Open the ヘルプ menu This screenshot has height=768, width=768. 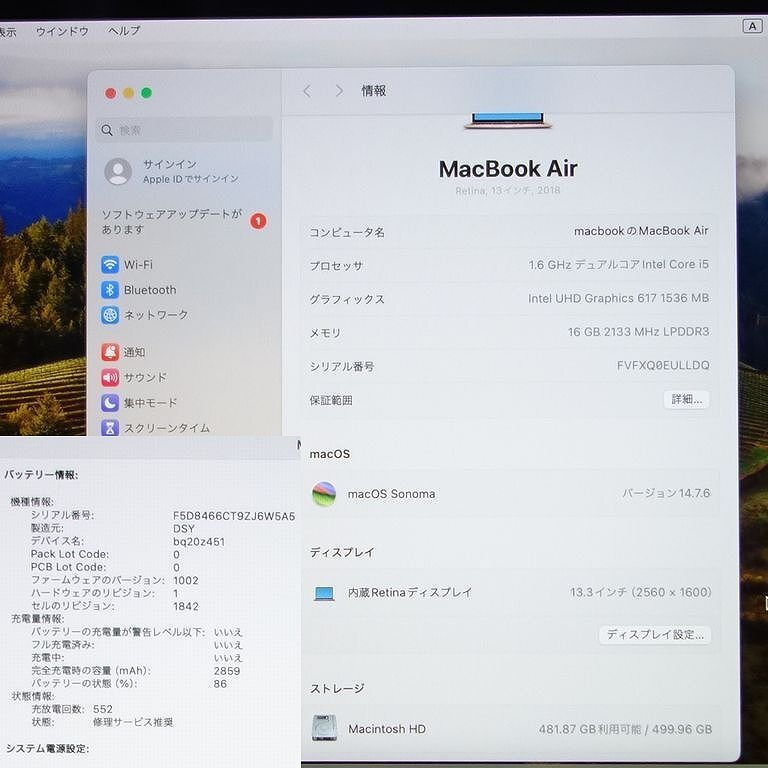124,31
